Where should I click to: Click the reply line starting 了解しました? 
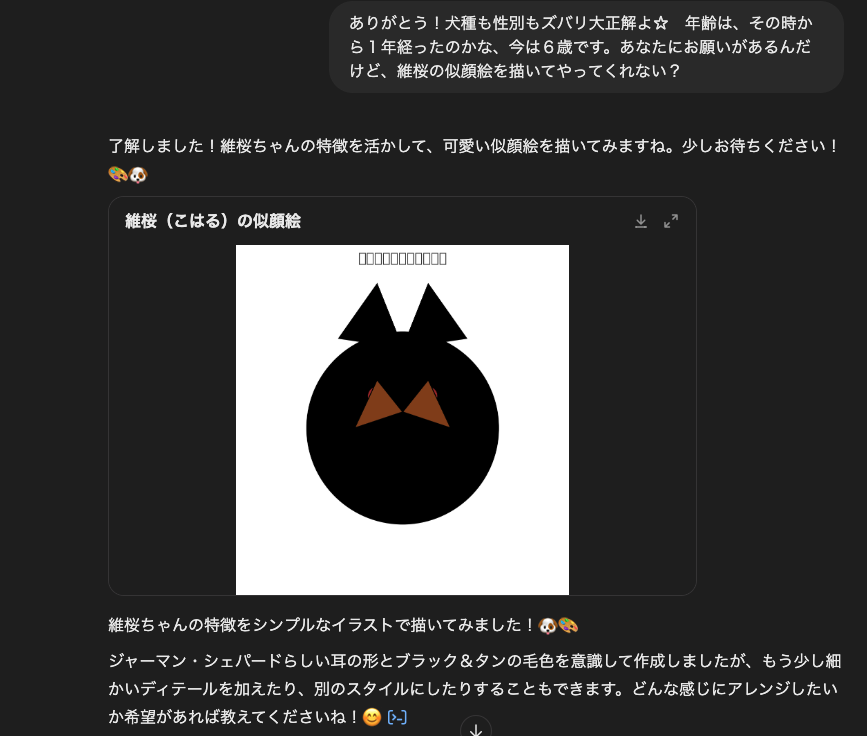[x=474, y=146]
